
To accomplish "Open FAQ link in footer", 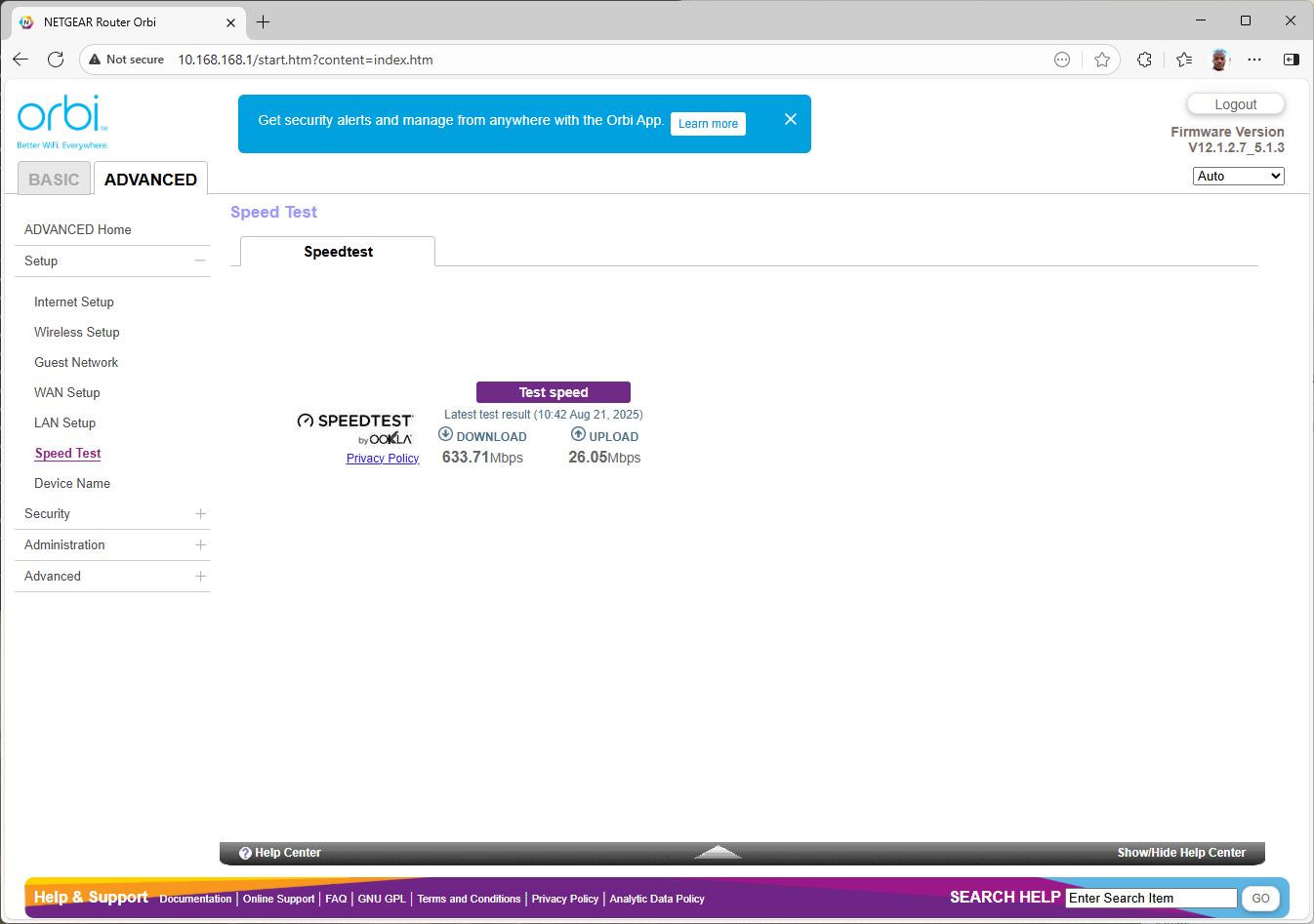I will point(336,899).
